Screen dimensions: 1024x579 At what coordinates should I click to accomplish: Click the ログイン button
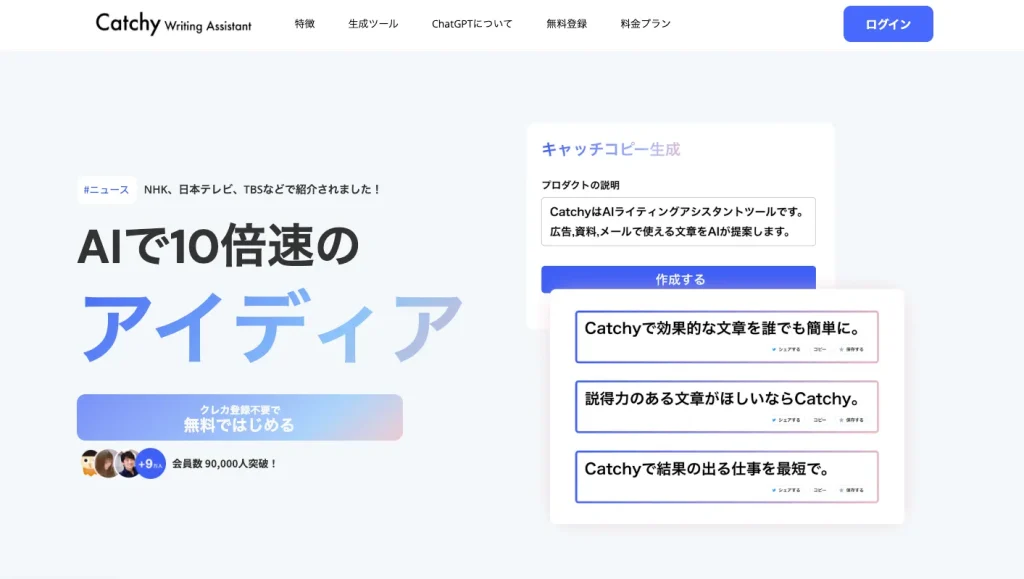(x=887, y=23)
